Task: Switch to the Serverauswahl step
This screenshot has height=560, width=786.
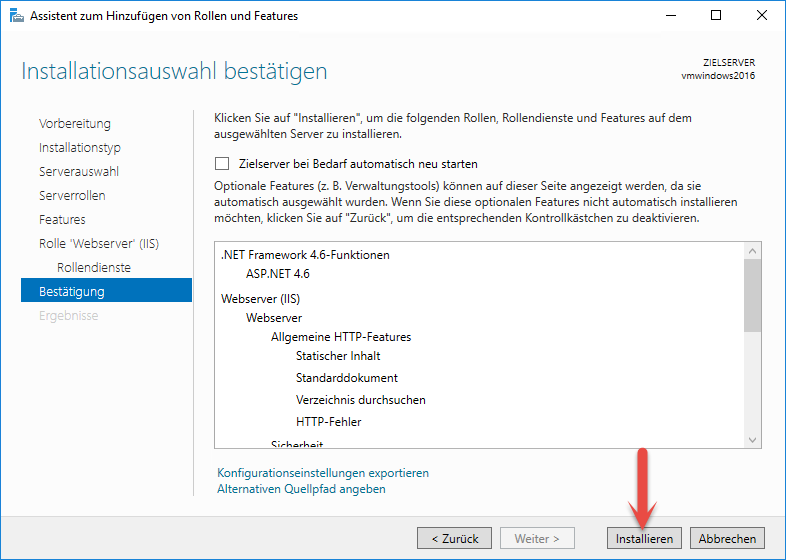Action: 79,172
